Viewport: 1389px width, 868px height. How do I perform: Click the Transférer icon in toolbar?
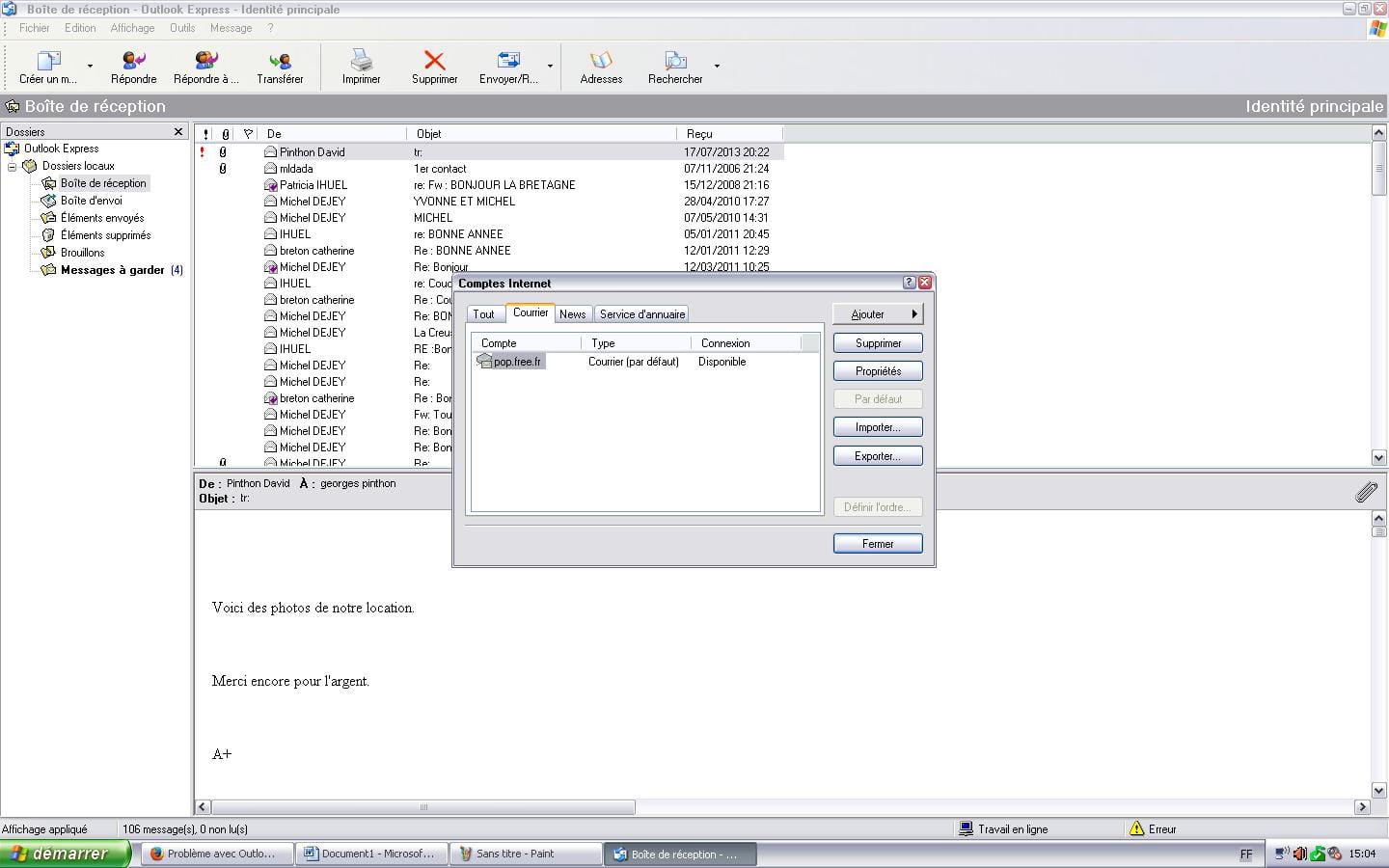pyautogui.click(x=280, y=62)
